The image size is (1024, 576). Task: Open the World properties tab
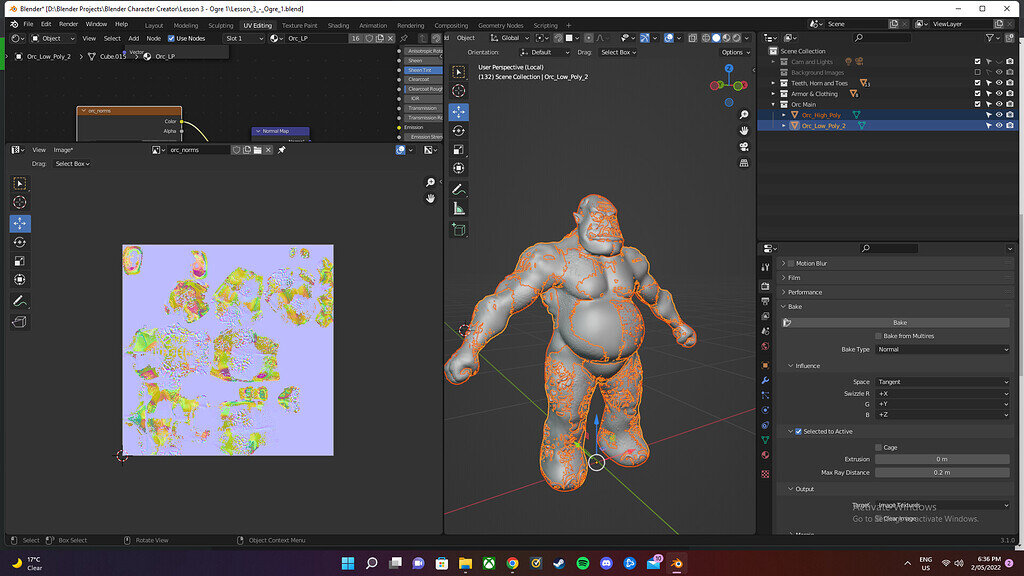point(765,346)
